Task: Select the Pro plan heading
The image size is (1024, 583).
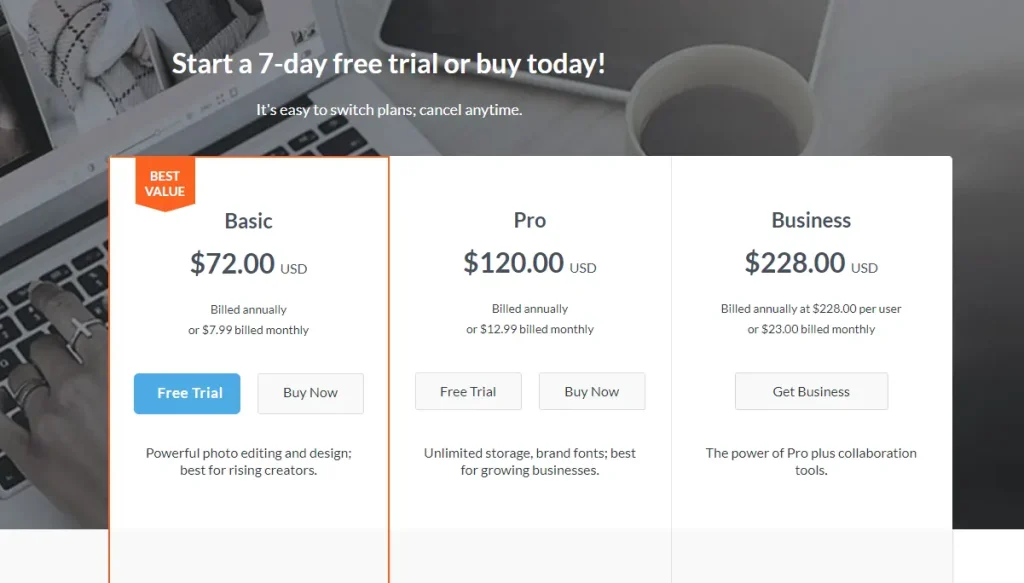Action: [529, 220]
